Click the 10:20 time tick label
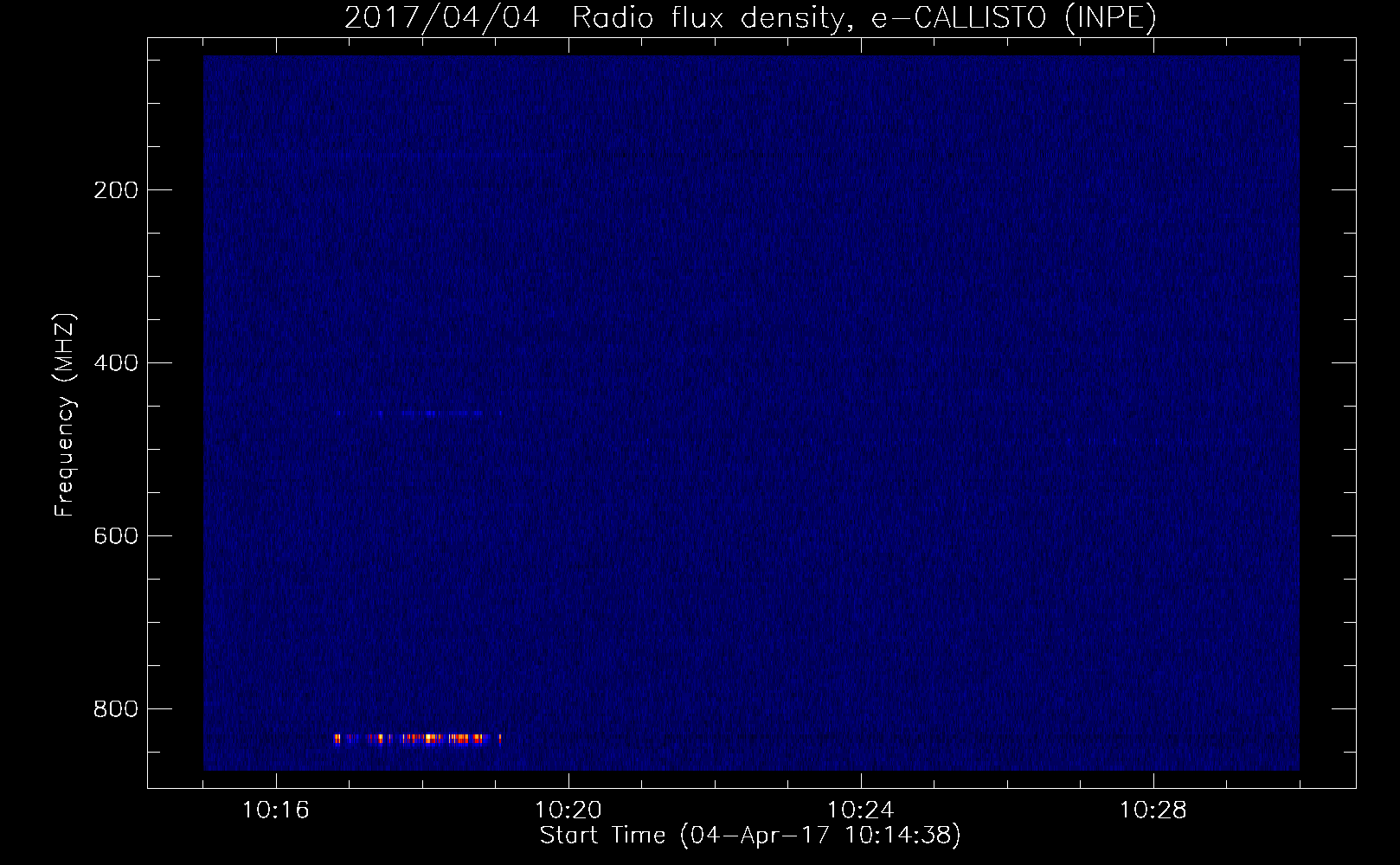This screenshot has height=865, width=1400. (568, 811)
